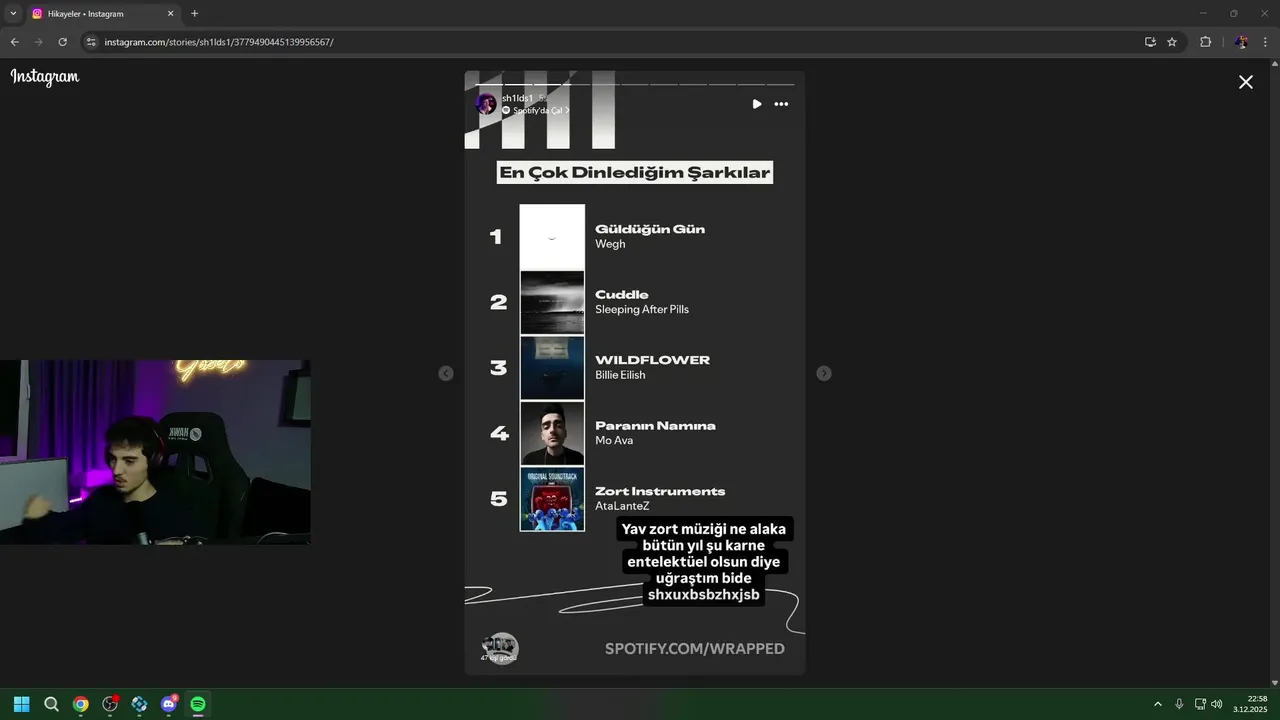
Task: Open sh1lds1 profile picture in story header
Action: [486, 104]
